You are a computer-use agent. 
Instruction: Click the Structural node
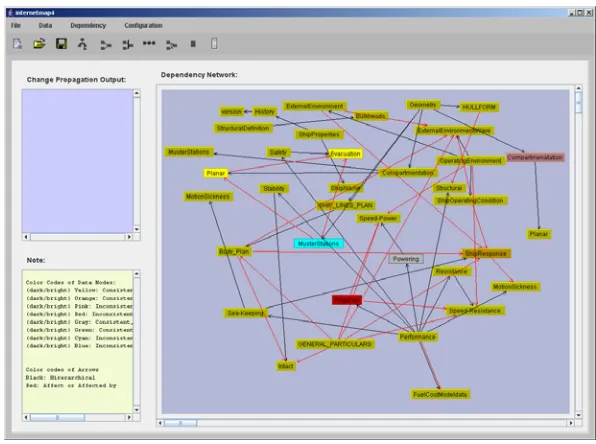(x=449, y=188)
